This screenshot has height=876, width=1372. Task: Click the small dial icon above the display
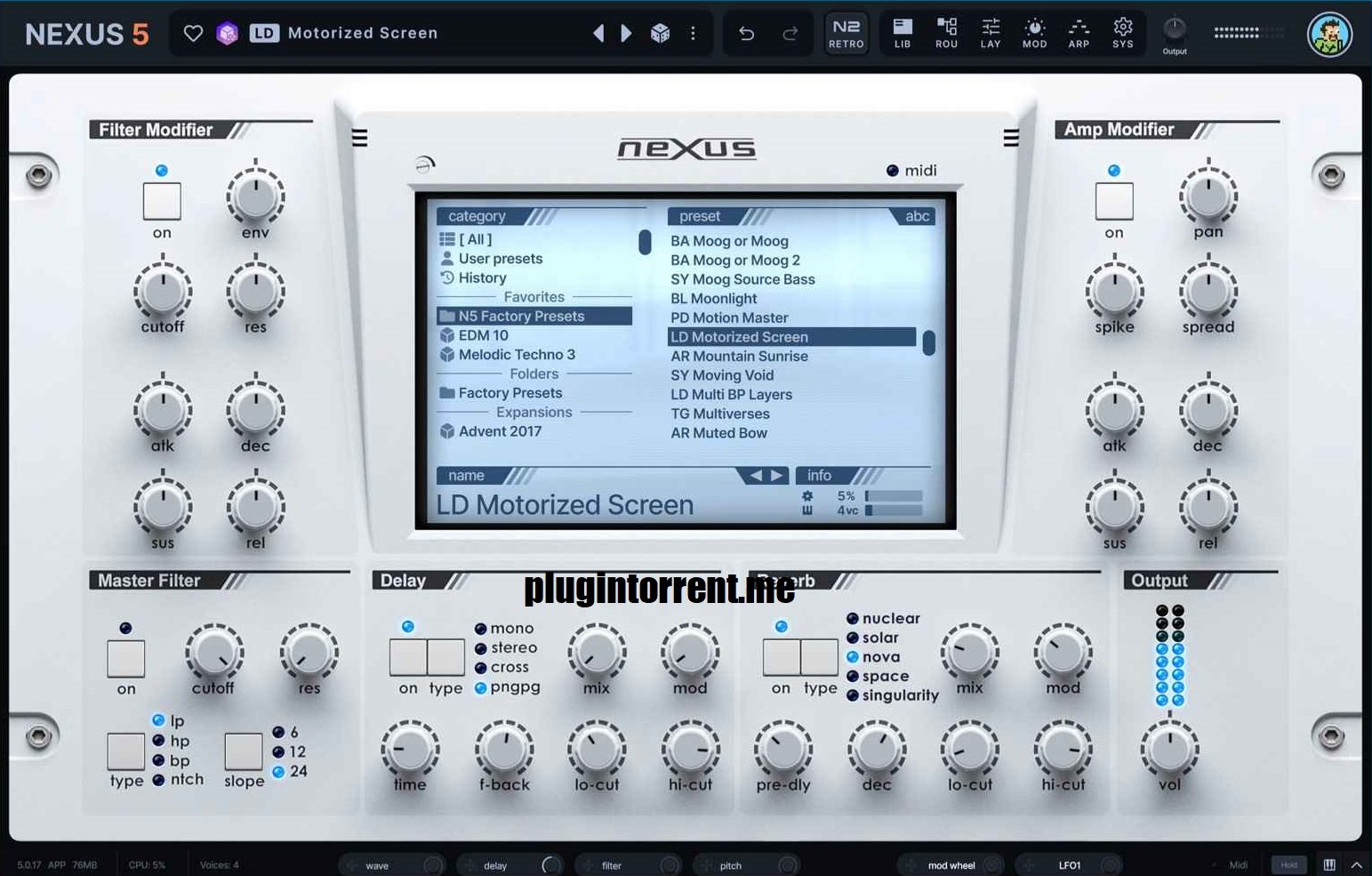tap(425, 165)
